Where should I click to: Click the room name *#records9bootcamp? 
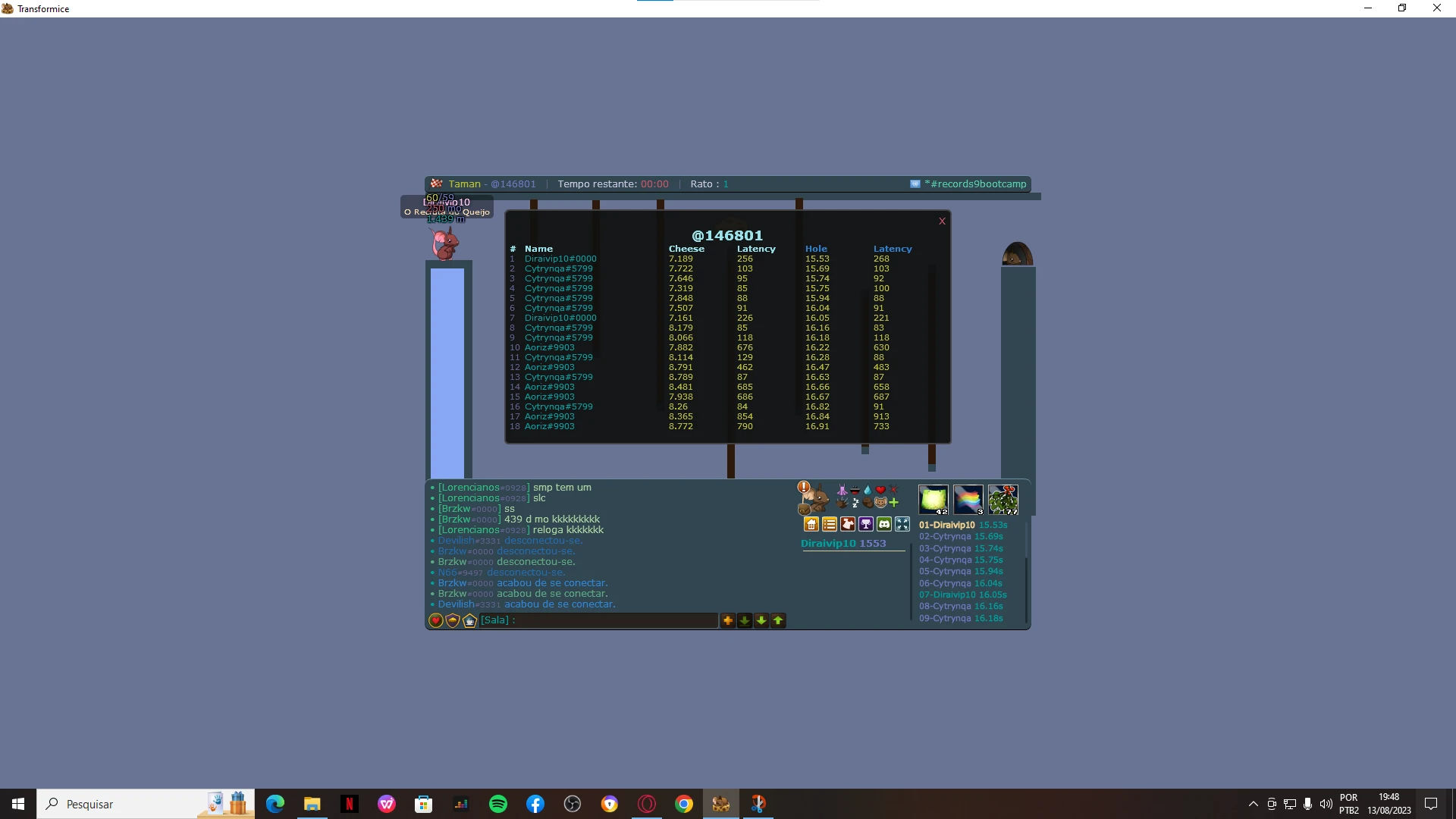(x=975, y=184)
